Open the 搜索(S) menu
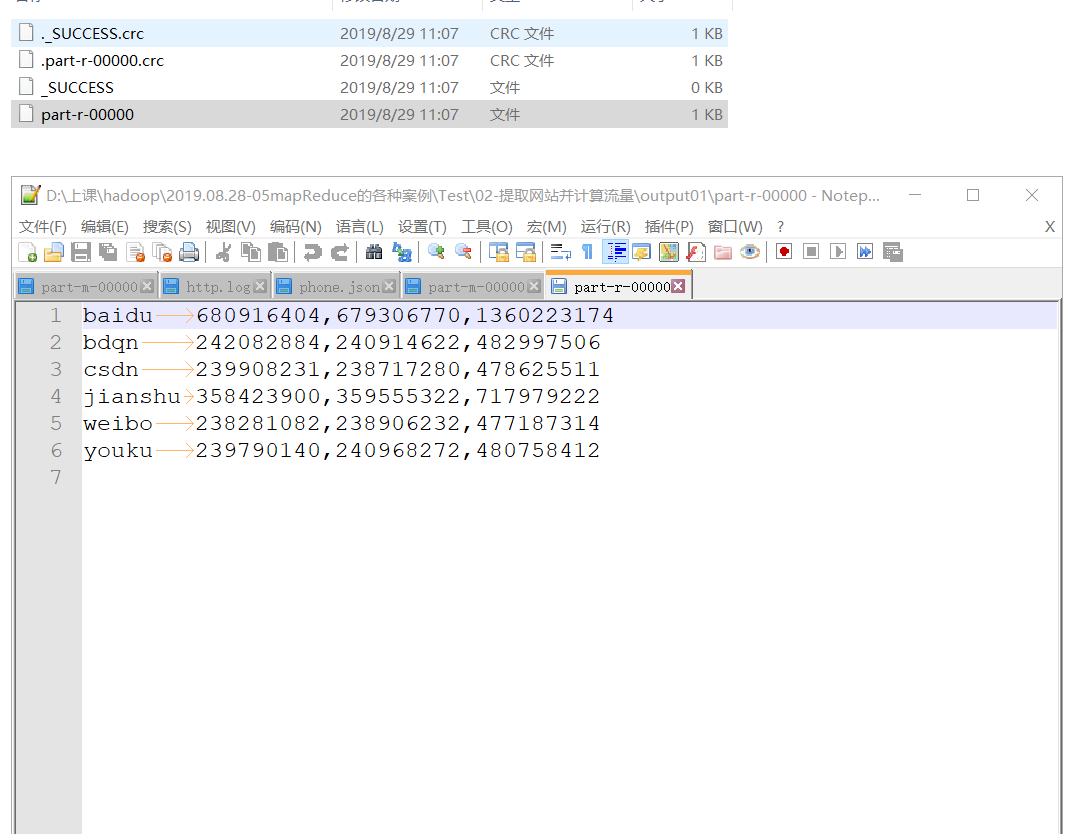 (167, 226)
